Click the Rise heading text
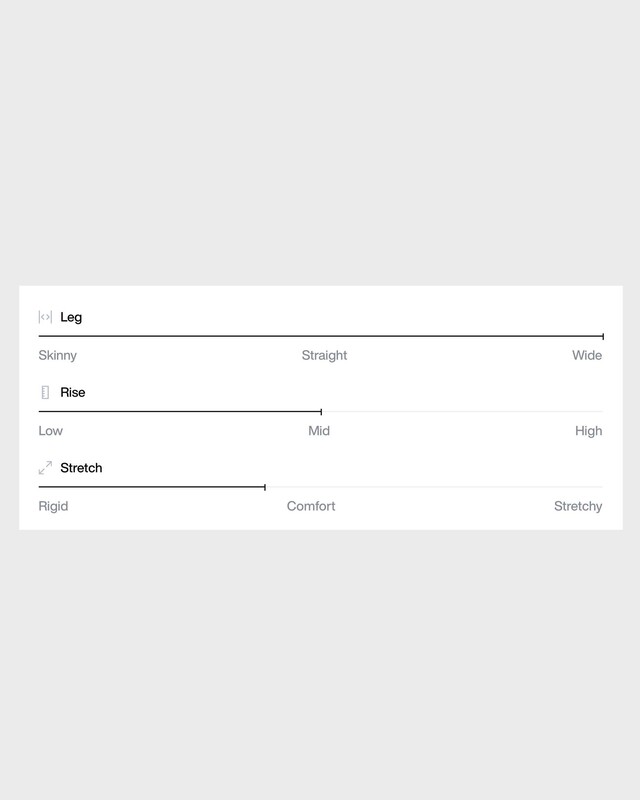The height and width of the screenshot is (800, 640). 73,393
